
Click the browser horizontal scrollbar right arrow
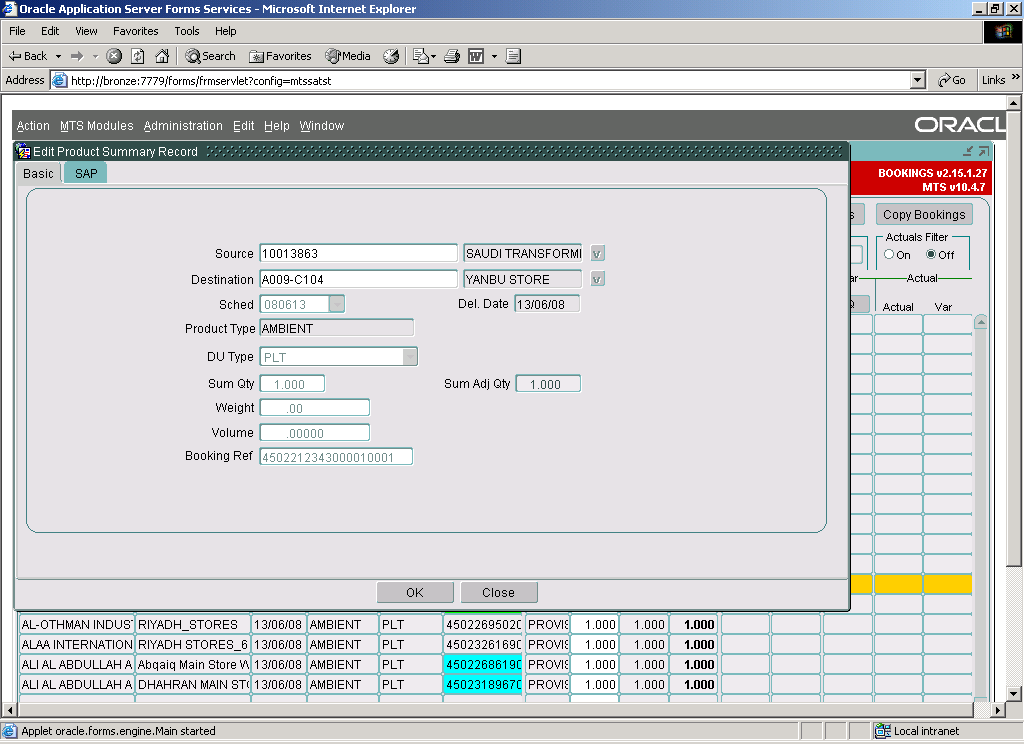point(998,709)
